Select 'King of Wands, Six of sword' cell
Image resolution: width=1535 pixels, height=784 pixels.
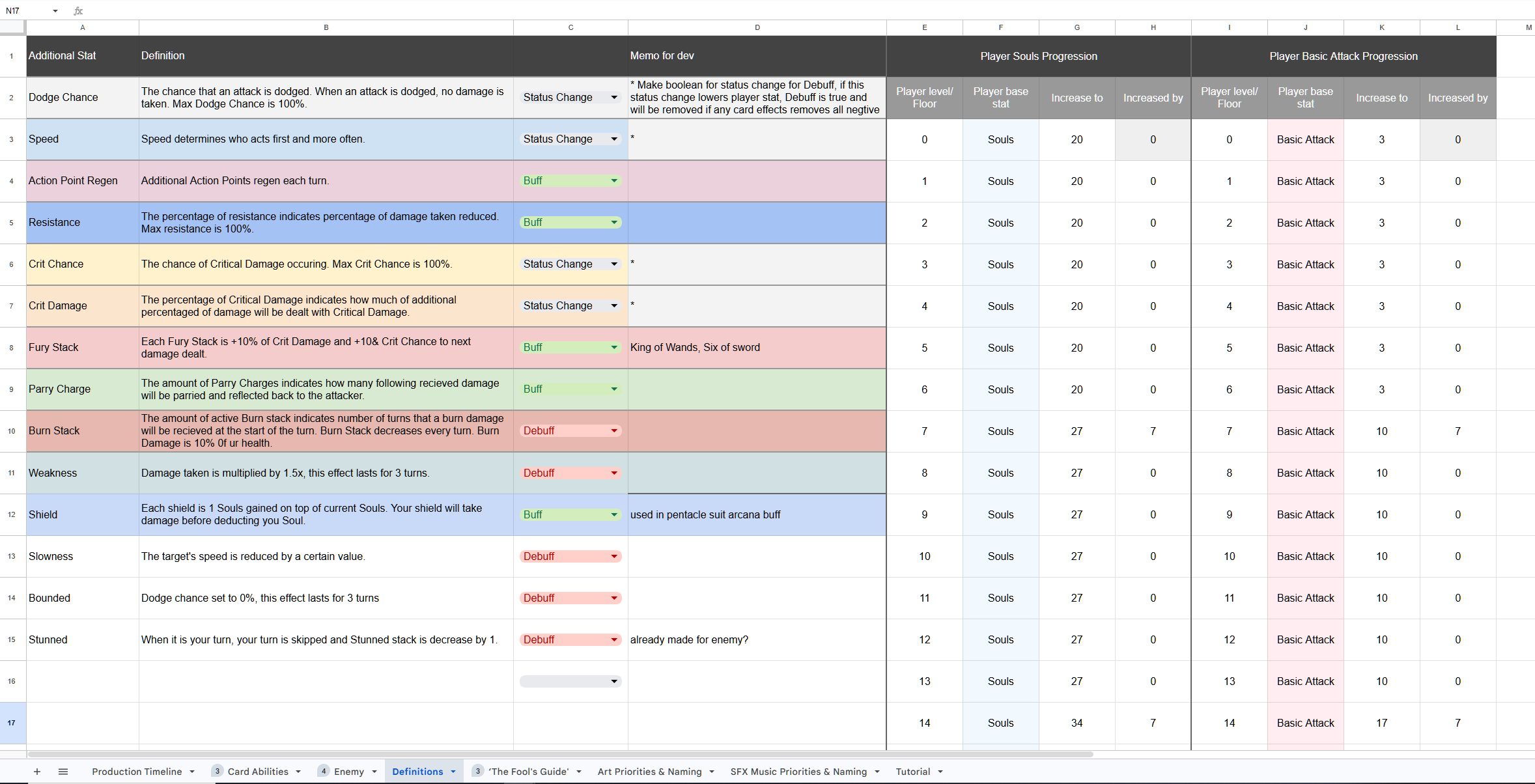(x=757, y=348)
